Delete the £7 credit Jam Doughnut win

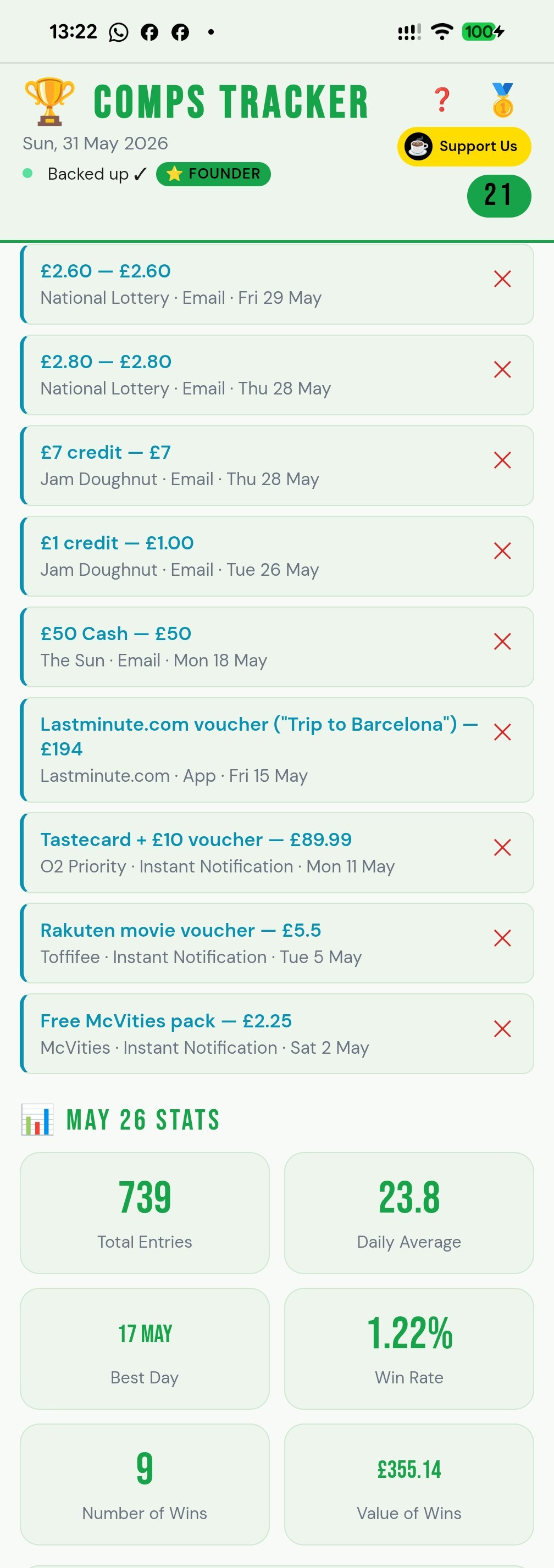click(502, 460)
